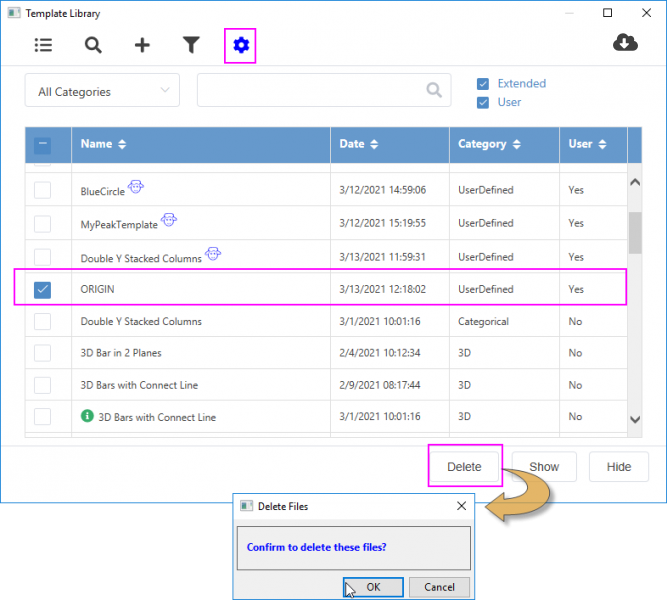Click the cloud download icon

click(x=625, y=43)
